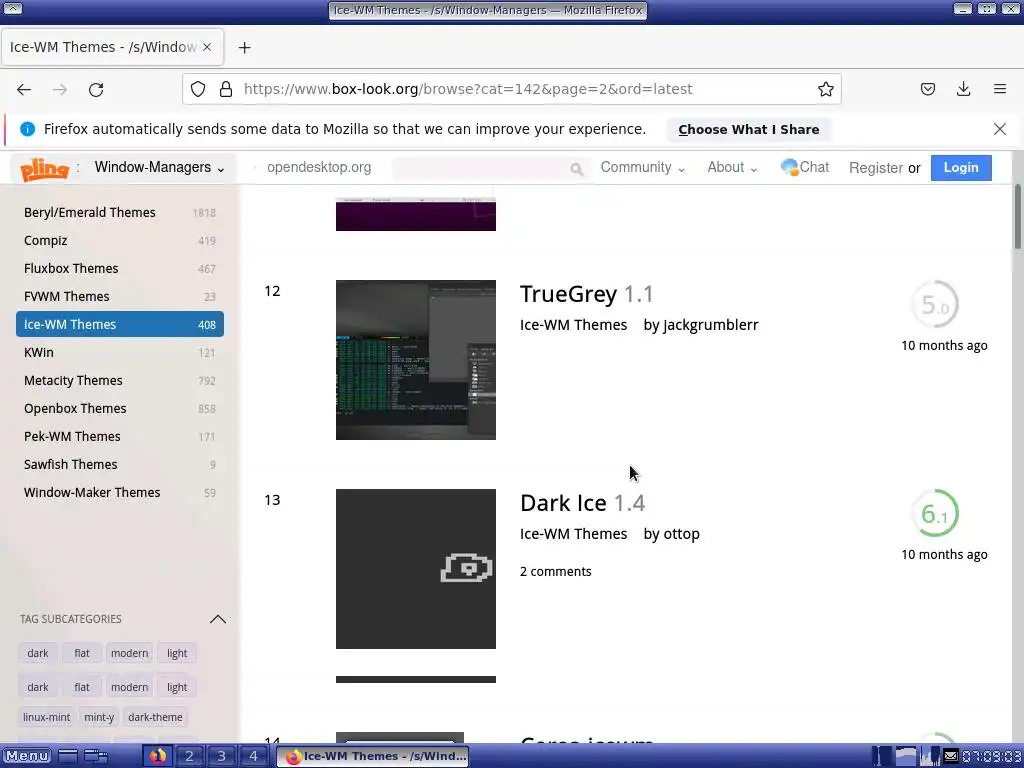Screen dimensions: 1024x768
Task: Expand the Community menu
Action: 643,167
